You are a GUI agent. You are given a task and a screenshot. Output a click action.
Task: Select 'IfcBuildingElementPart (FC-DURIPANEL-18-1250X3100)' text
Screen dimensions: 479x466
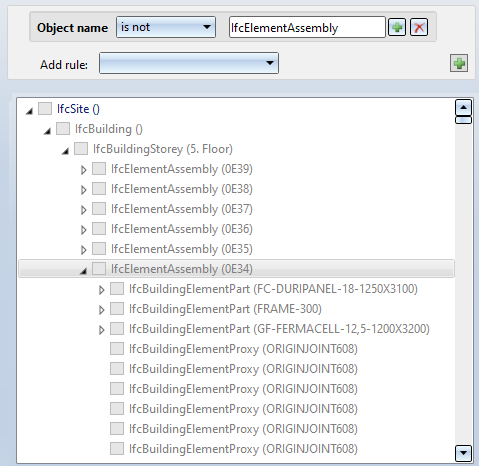(x=273, y=289)
